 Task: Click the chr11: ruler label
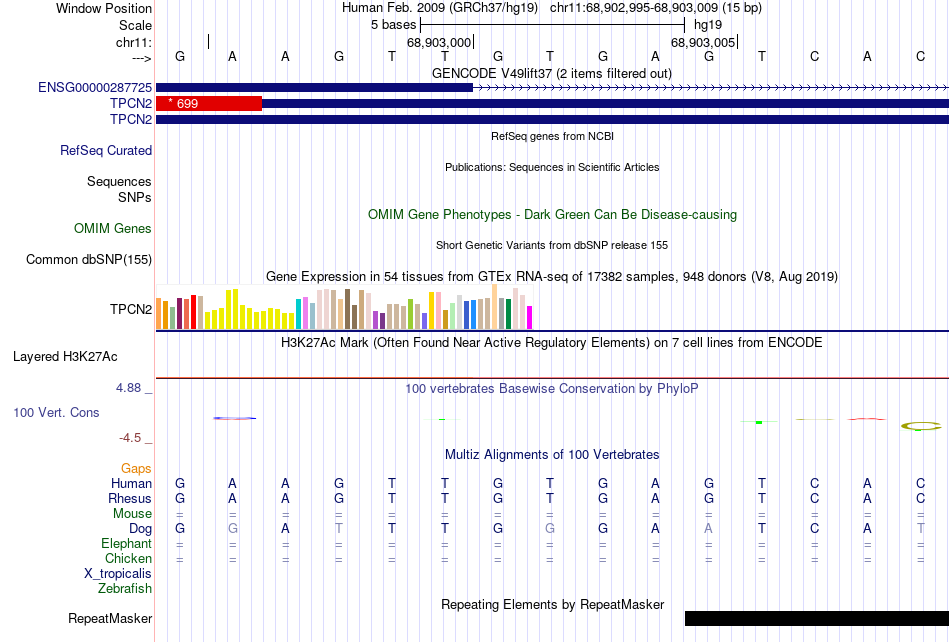pyautogui.click(x=134, y=42)
